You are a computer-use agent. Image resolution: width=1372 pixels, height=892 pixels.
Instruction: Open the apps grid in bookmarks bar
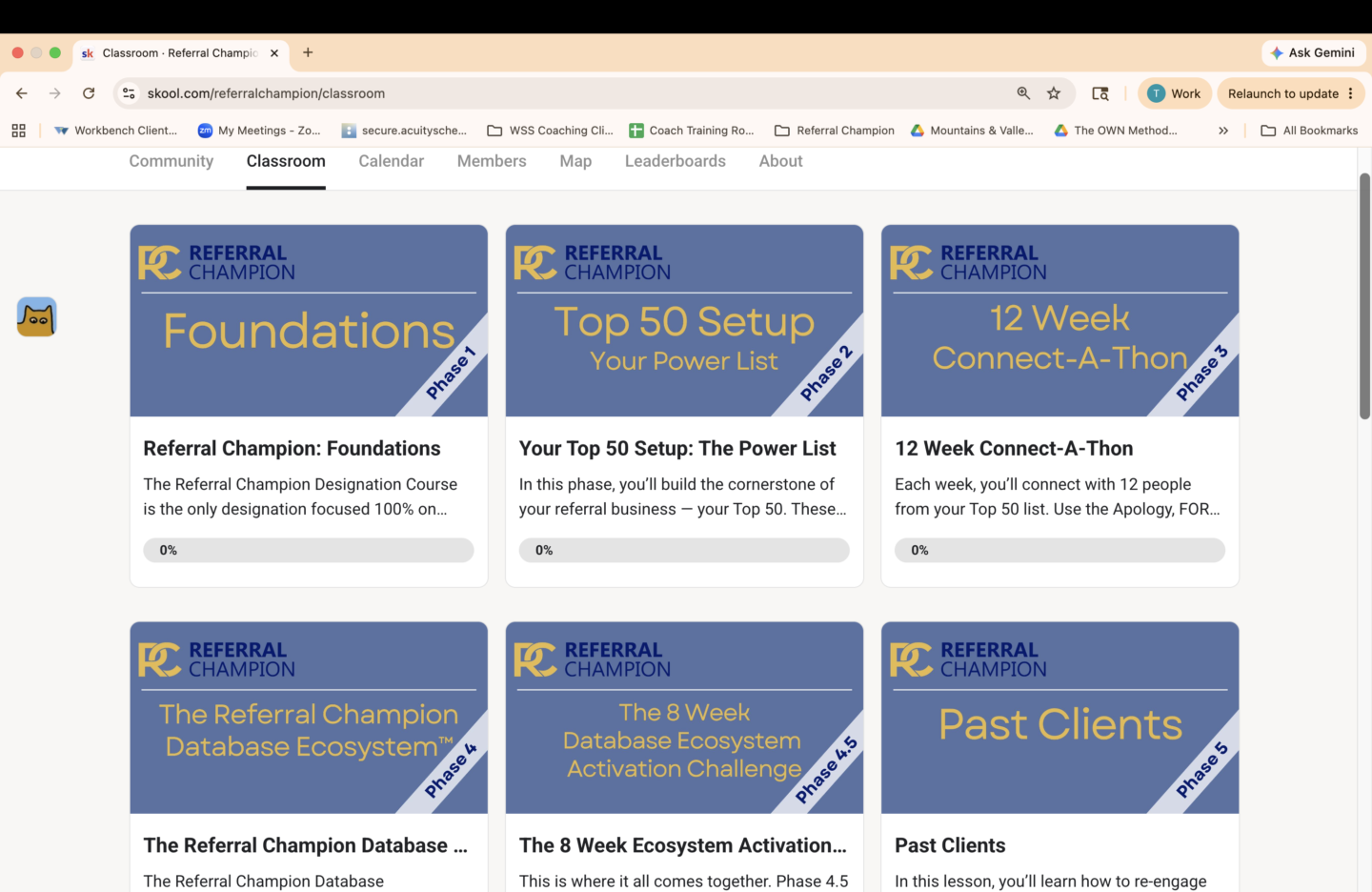coord(18,131)
